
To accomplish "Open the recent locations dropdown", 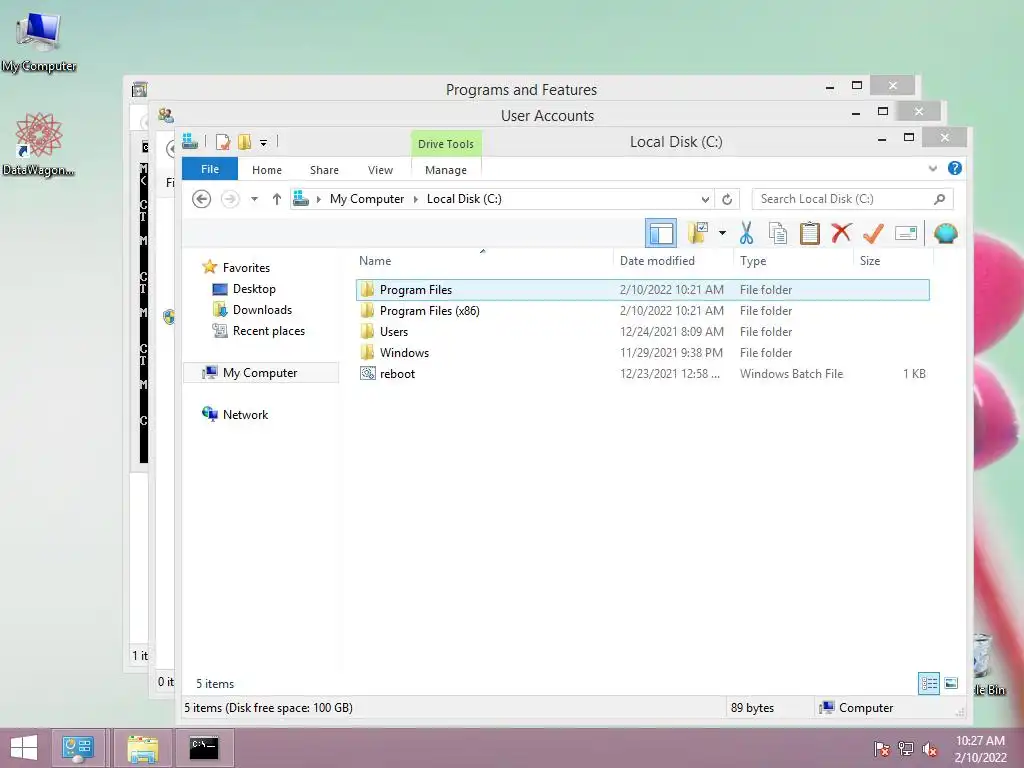I will (255, 199).
